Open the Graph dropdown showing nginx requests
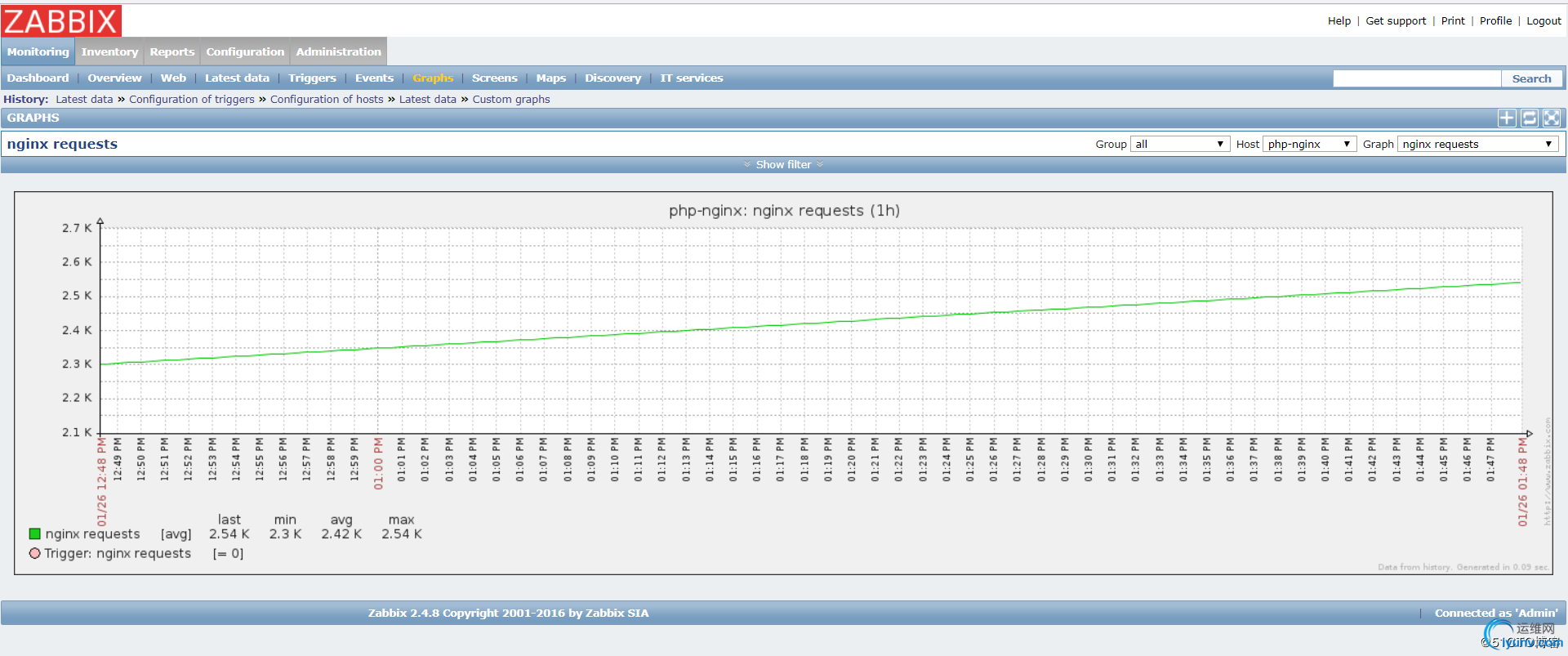This screenshot has height=656, width=1568. (1477, 145)
